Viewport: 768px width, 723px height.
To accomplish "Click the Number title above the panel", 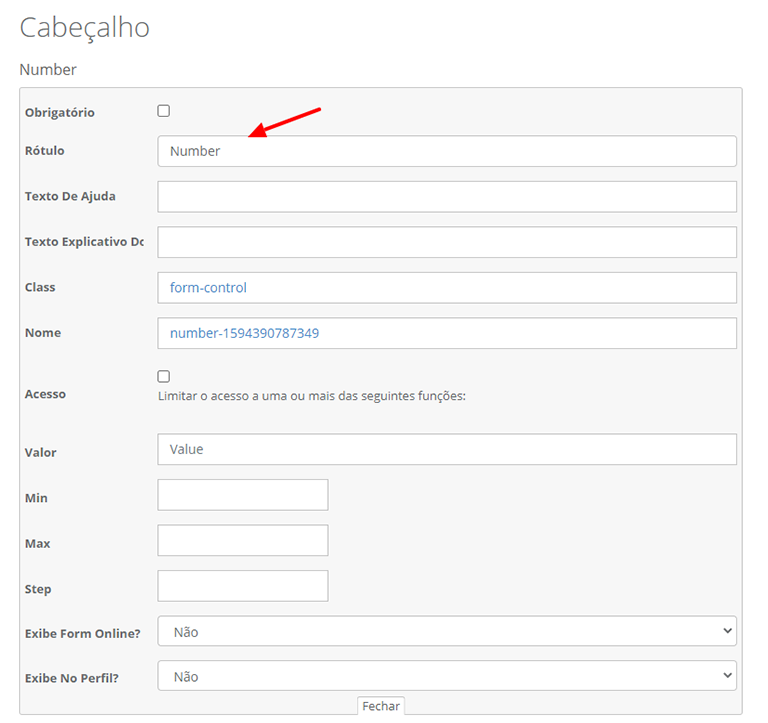I will click(x=48, y=70).
